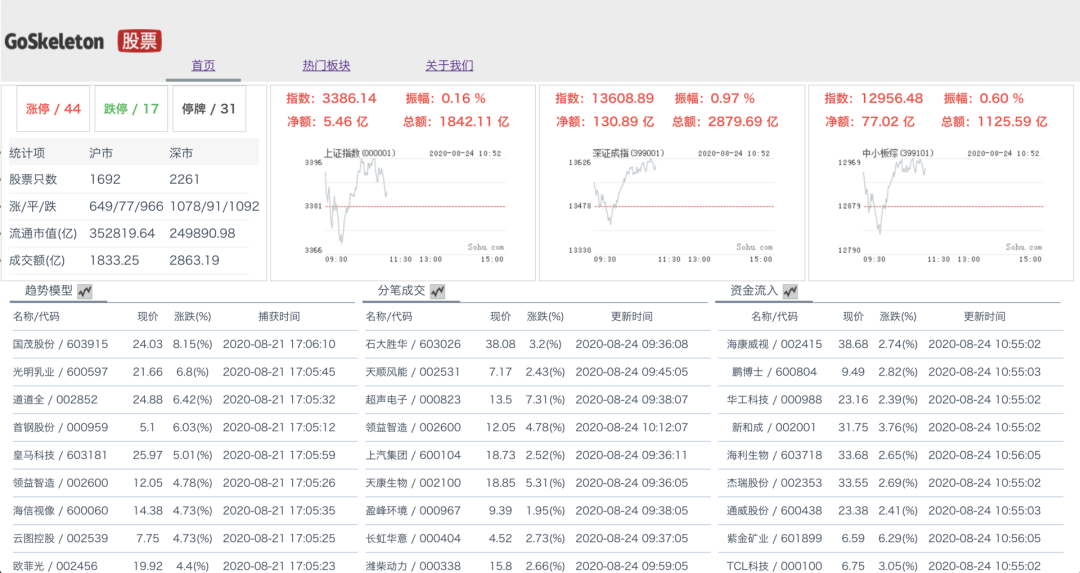Click 更新时间 column header in 资金流入 table
This screenshot has width=1080, height=573.
(x=984, y=316)
